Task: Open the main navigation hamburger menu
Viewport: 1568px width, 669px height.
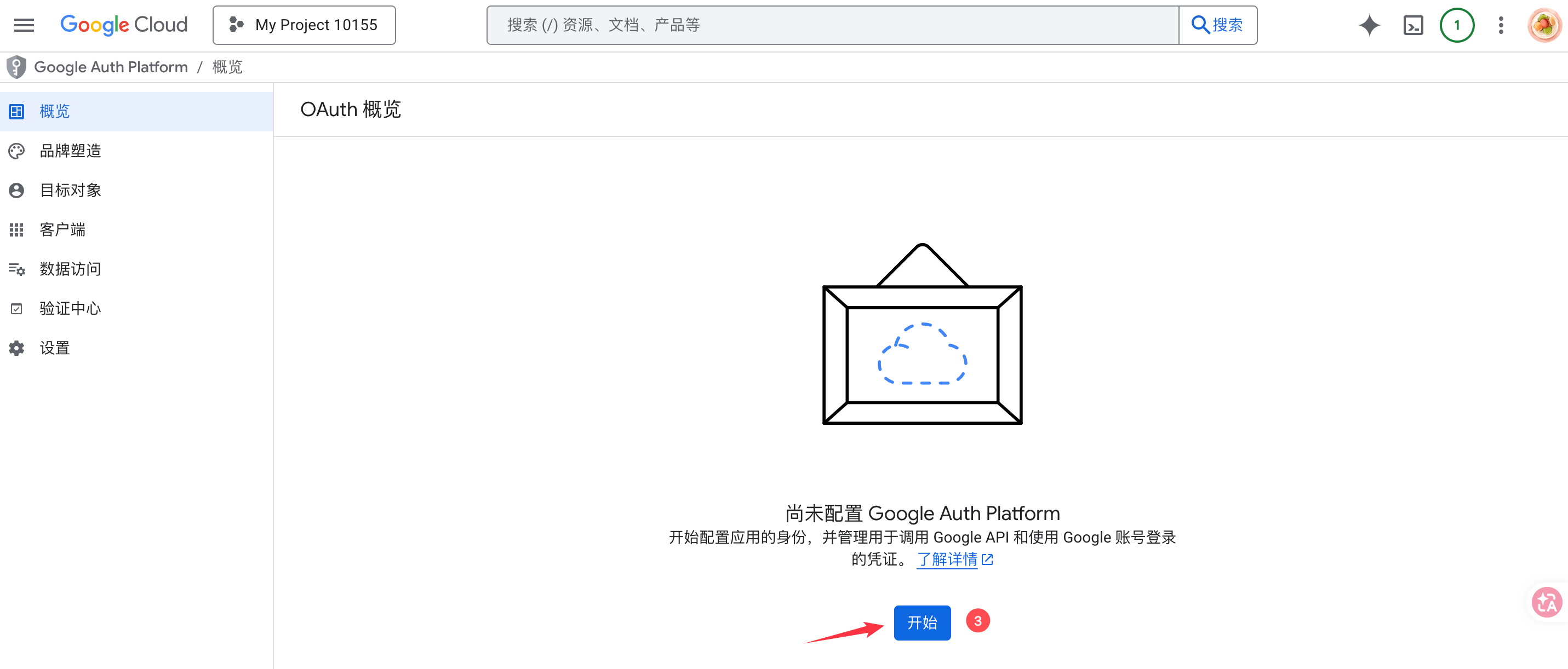Action: [x=24, y=25]
